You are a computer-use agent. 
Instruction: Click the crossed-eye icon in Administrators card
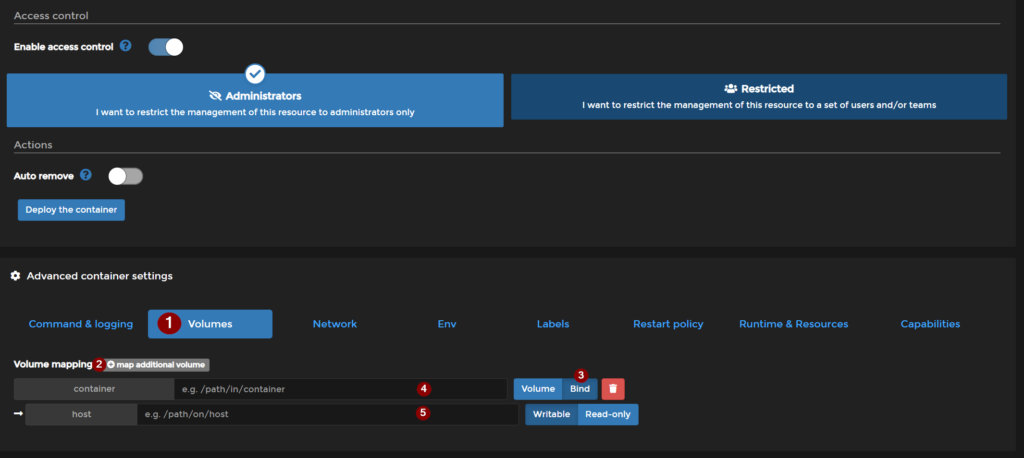(x=214, y=96)
